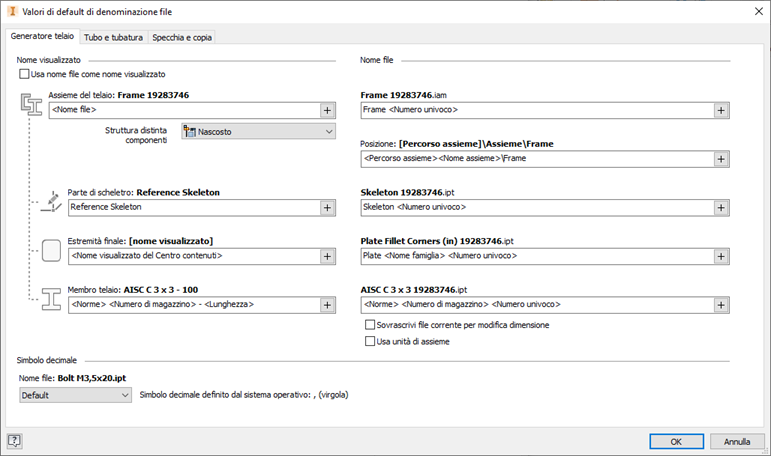Click plus button beside Reference Skeleton field
Screen dimensions: 771x456
pos(326,207)
